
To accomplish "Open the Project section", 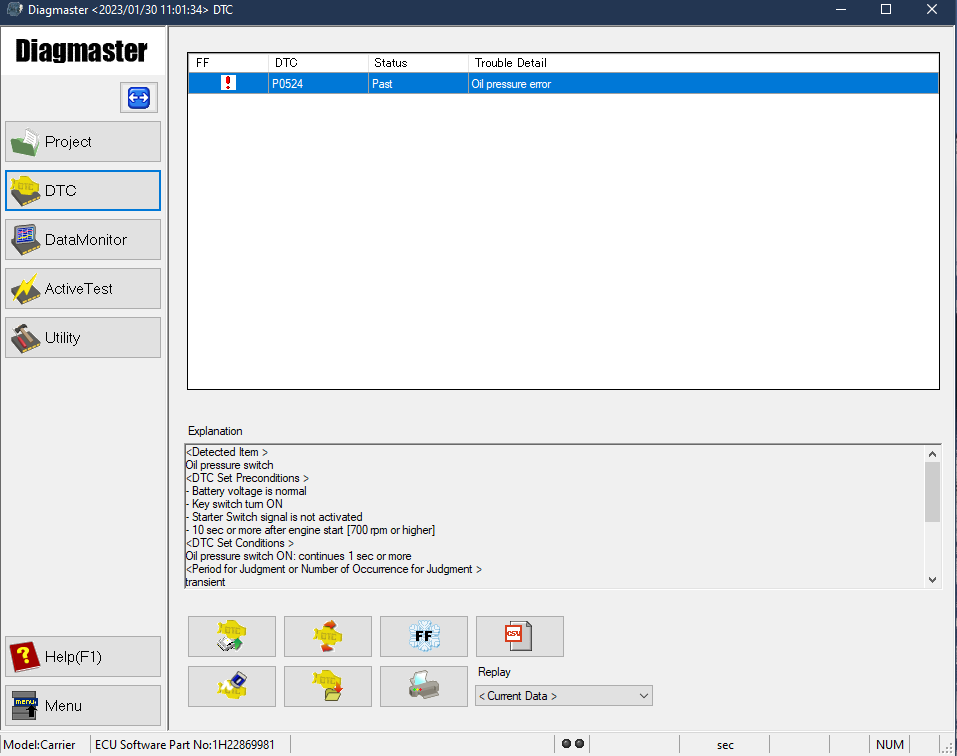I will [83, 142].
